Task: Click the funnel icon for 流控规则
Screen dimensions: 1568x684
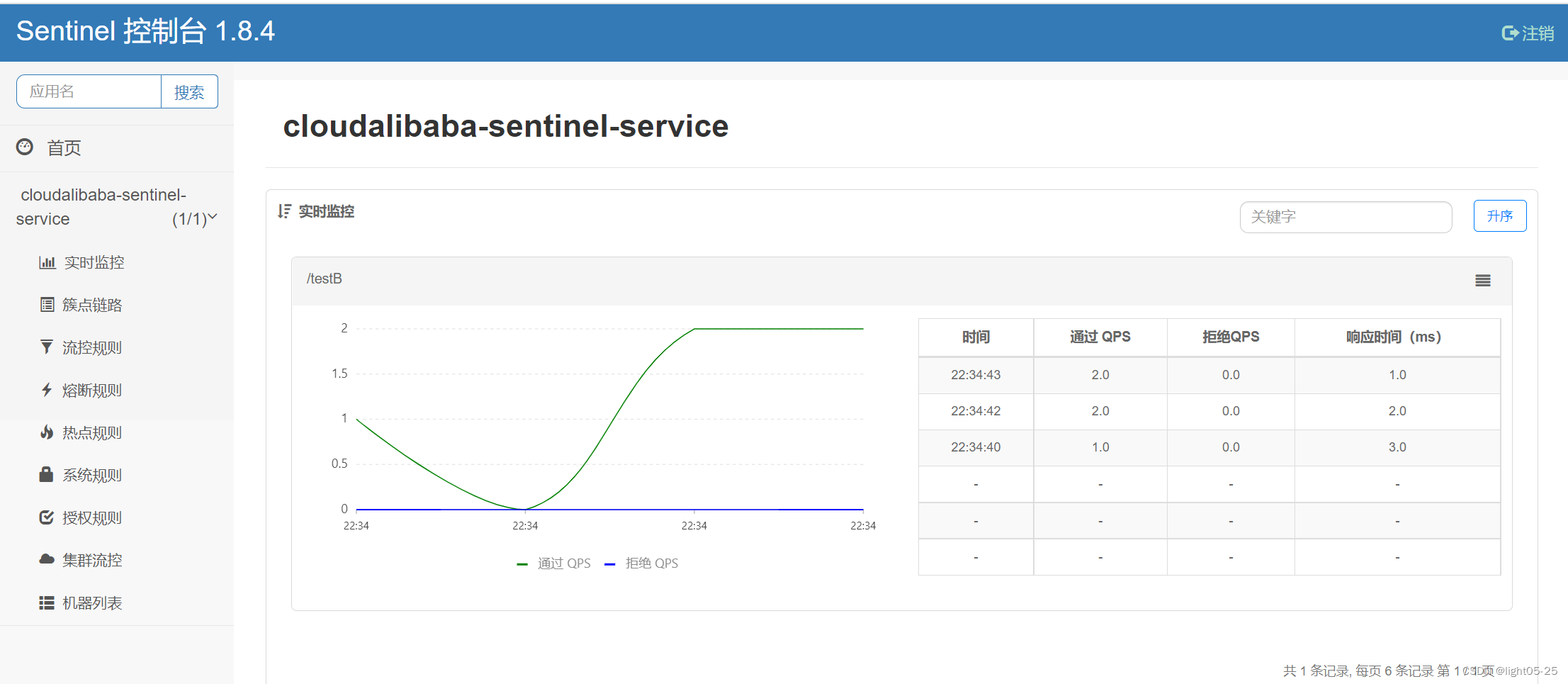Action: (47, 347)
